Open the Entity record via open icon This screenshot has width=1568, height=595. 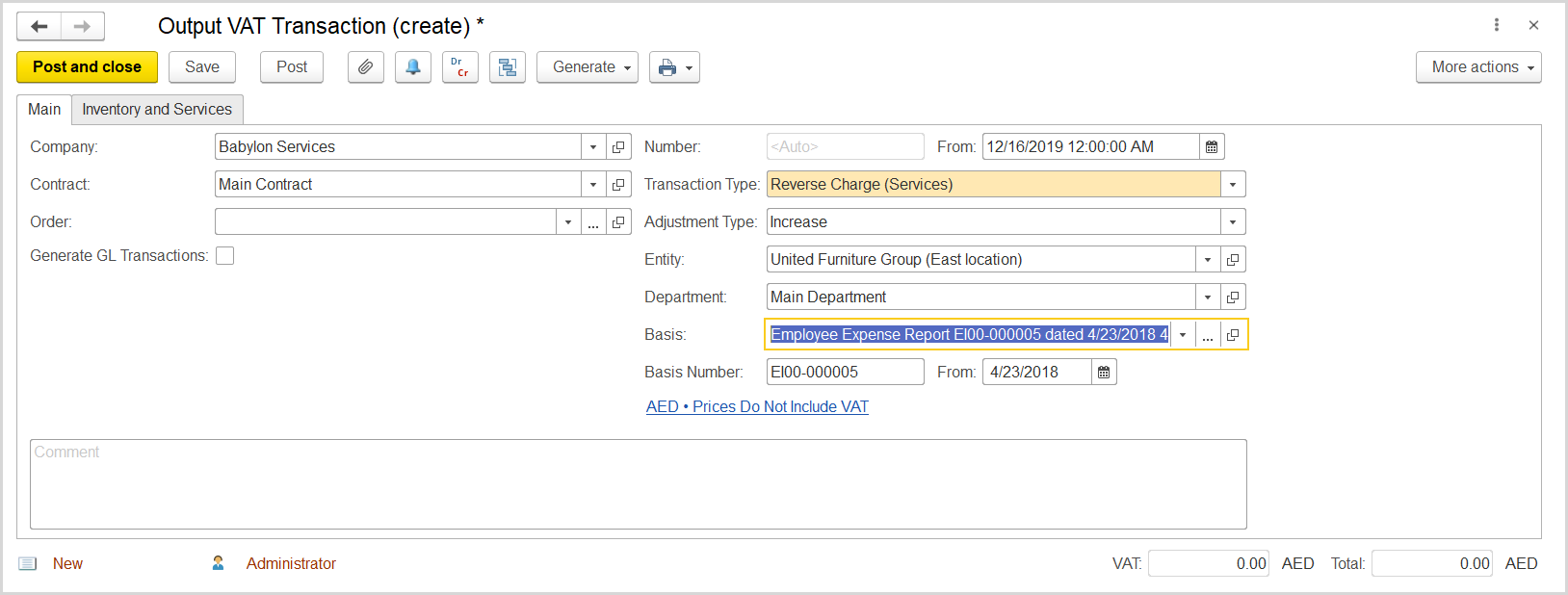click(1233, 260)
